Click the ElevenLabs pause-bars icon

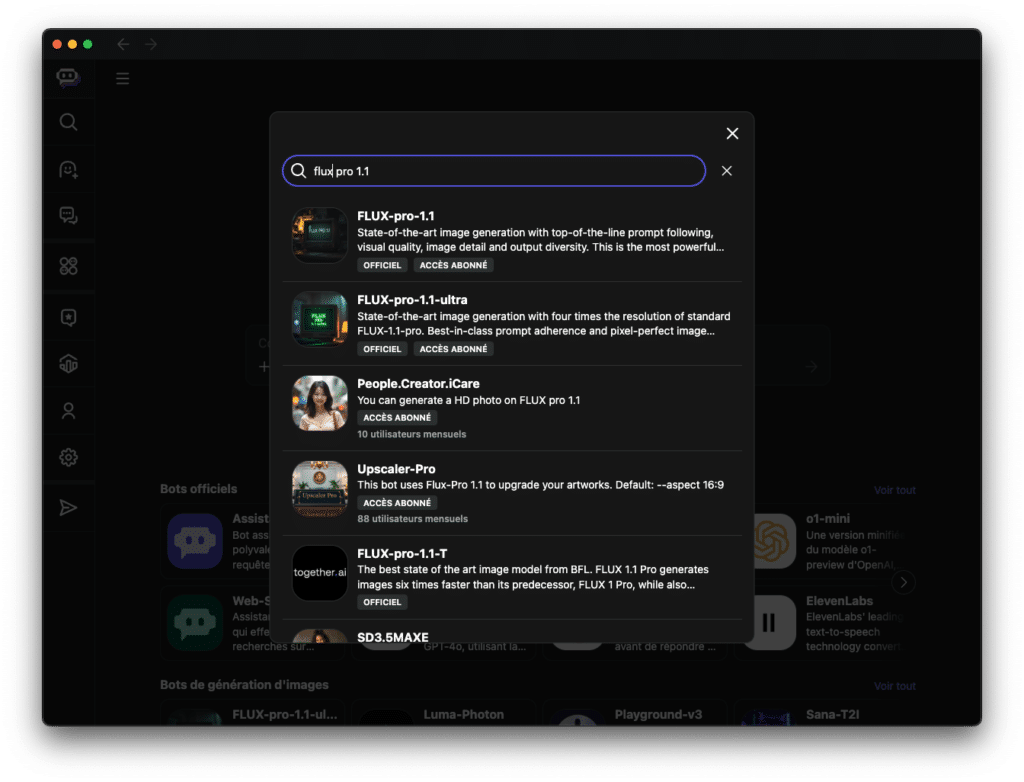769,623
